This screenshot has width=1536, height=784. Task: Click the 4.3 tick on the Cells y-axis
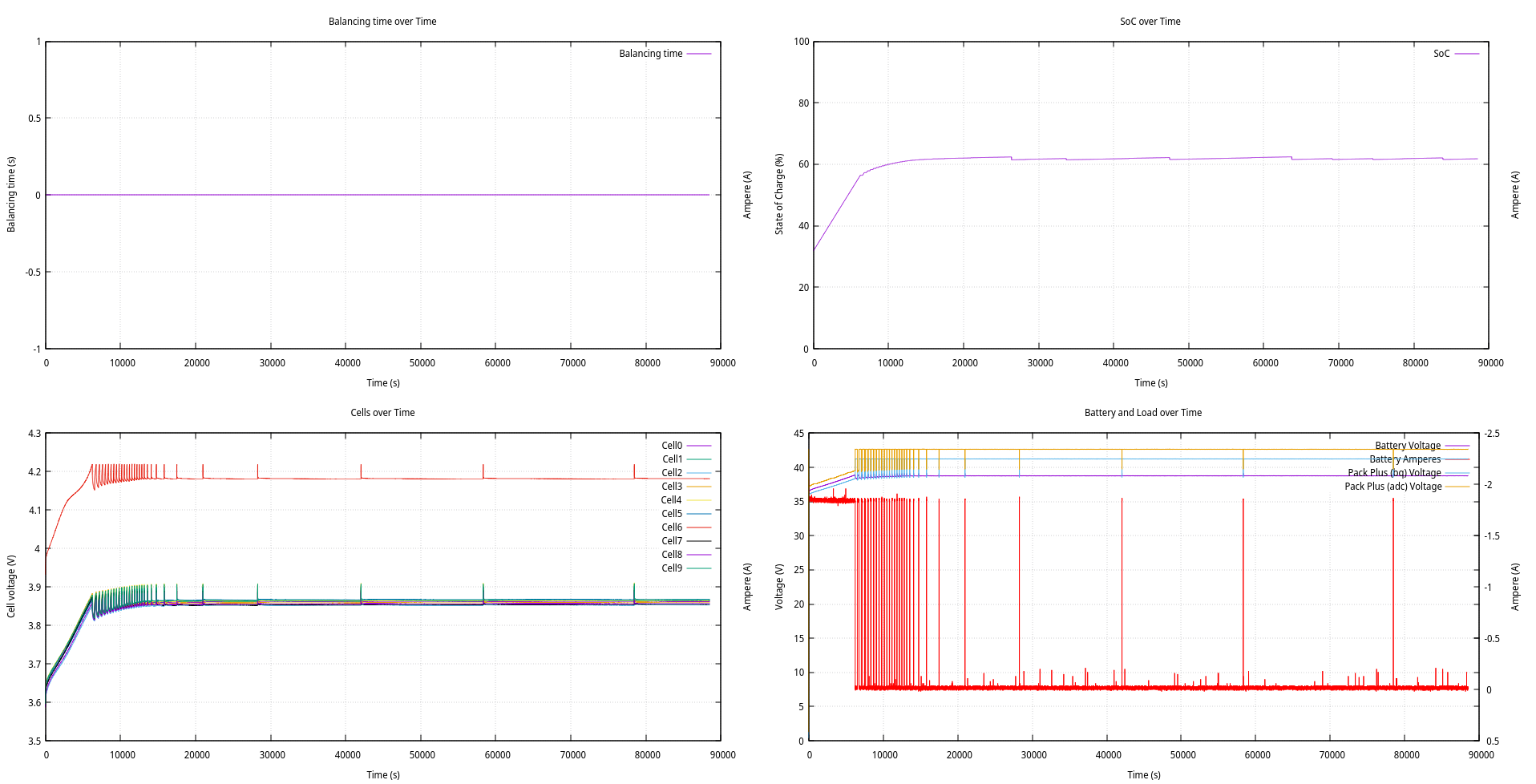coord(34,434)
